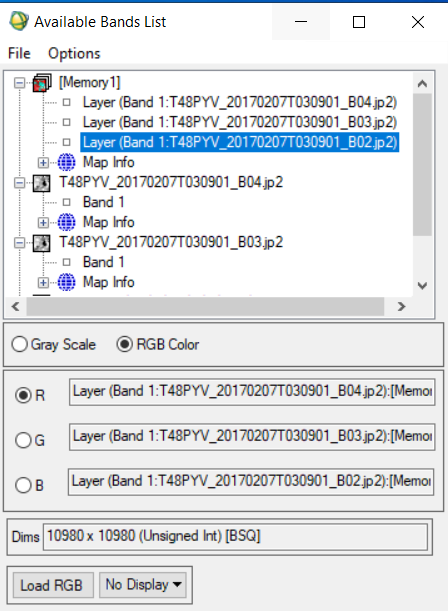
Task: Open the Options menu
Action: point(74,53)
